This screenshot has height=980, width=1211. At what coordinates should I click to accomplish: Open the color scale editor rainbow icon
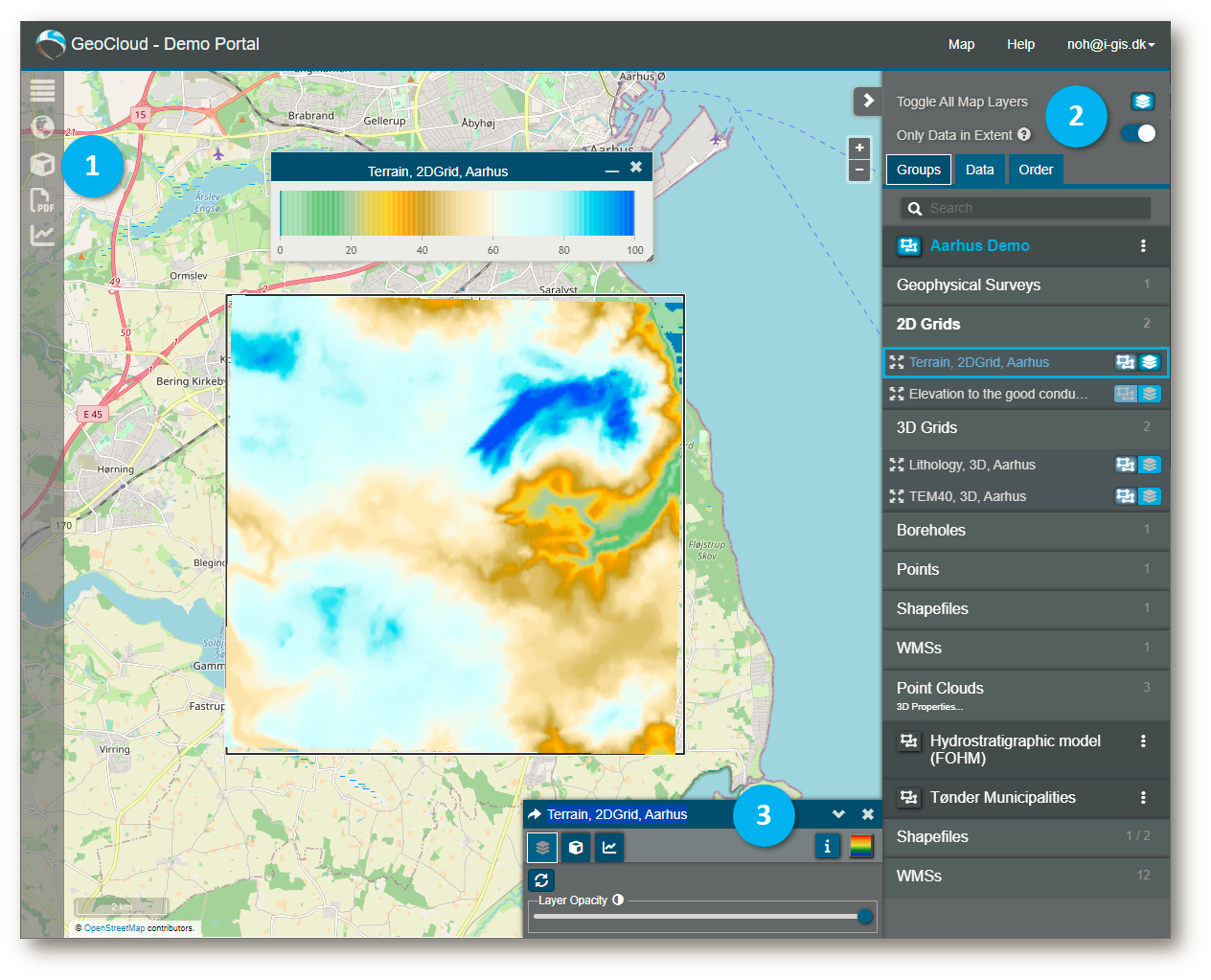point(861,846)
